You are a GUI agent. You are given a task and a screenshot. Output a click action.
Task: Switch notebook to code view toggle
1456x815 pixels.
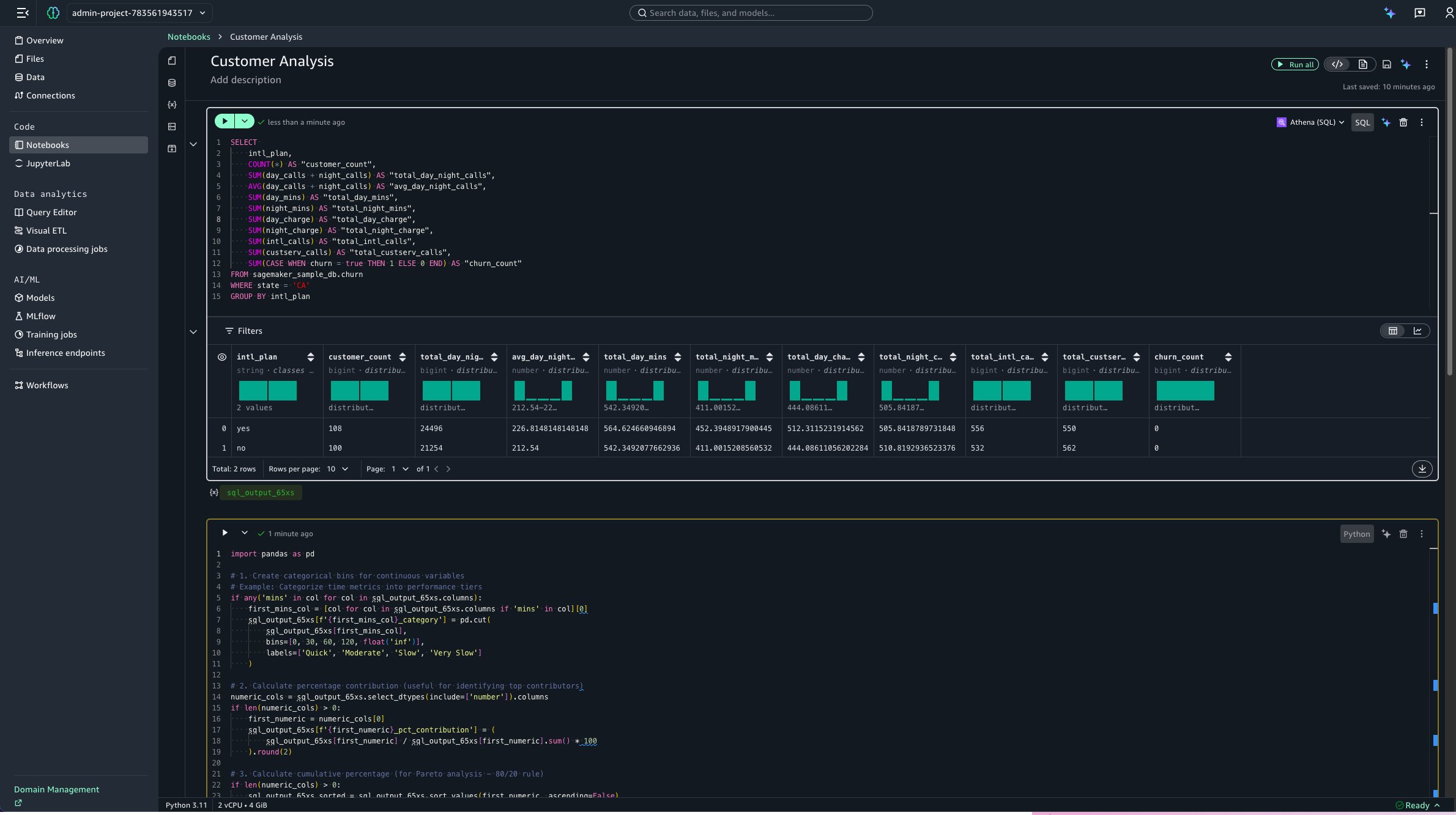(x=1337, y=65)
